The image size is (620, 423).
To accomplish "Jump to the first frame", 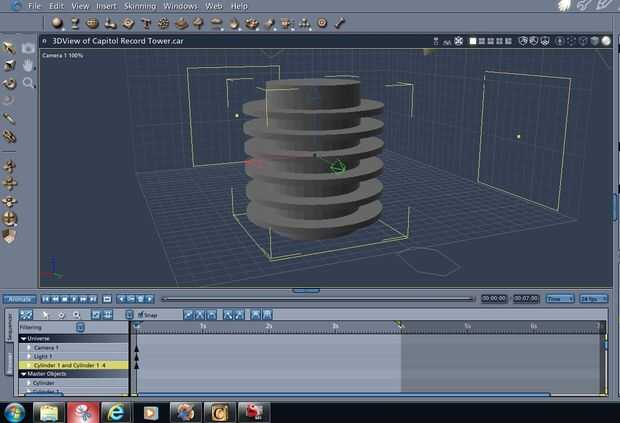I will [46, 299].
